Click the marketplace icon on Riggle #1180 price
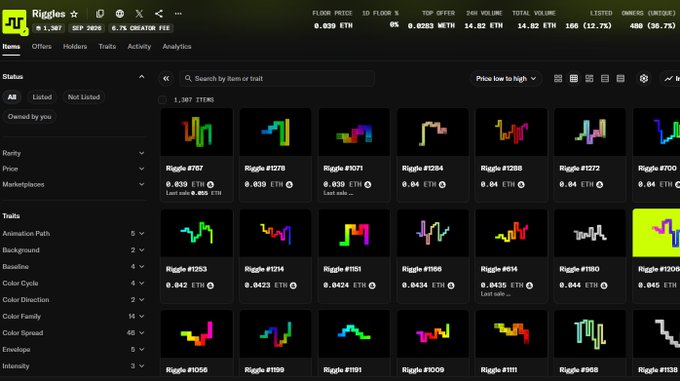Image resolution: width=680 pixels, height=381 pixels. click(604, 286)
